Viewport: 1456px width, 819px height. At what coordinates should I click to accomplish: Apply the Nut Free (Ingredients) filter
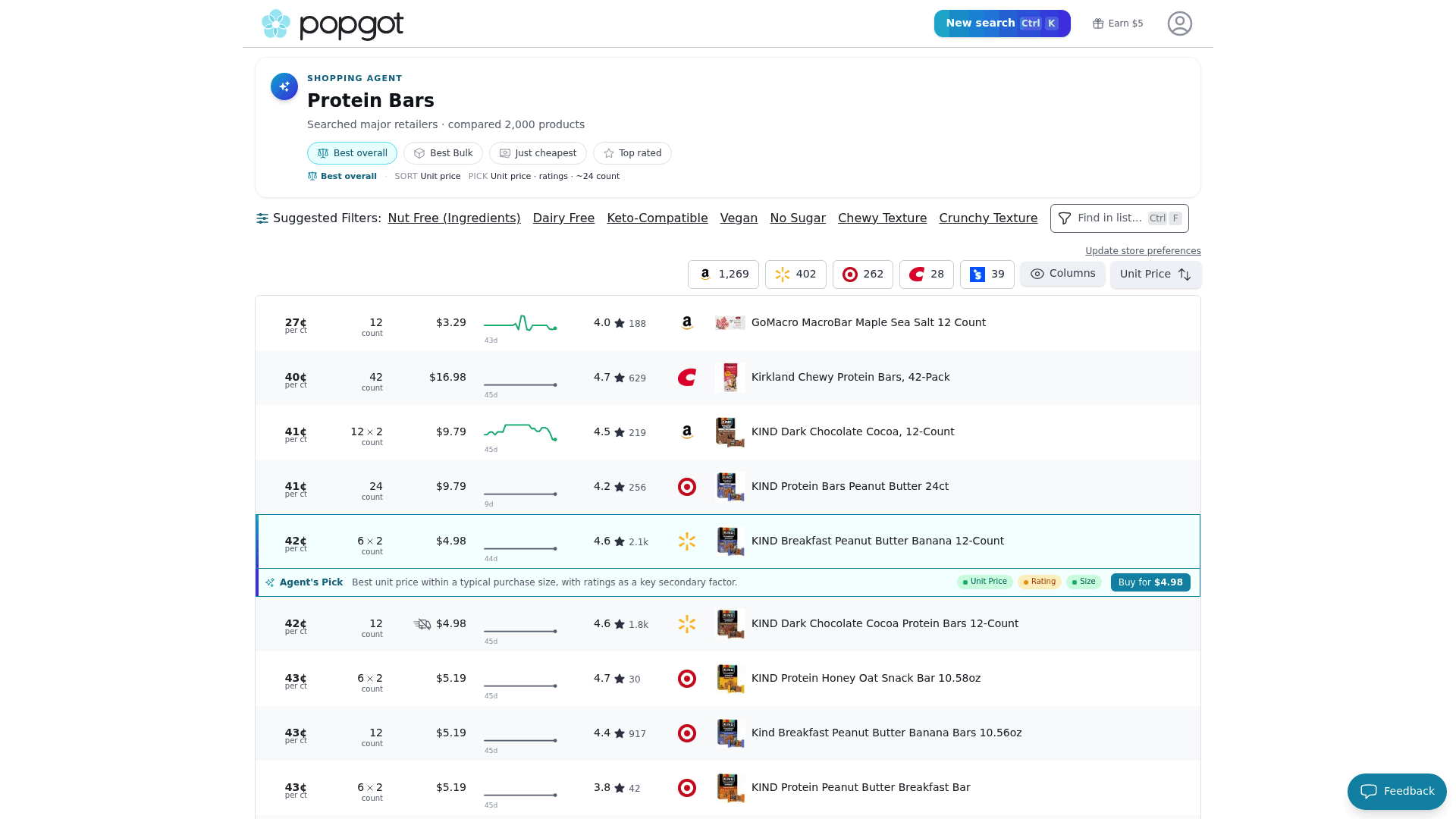[454, 218]
